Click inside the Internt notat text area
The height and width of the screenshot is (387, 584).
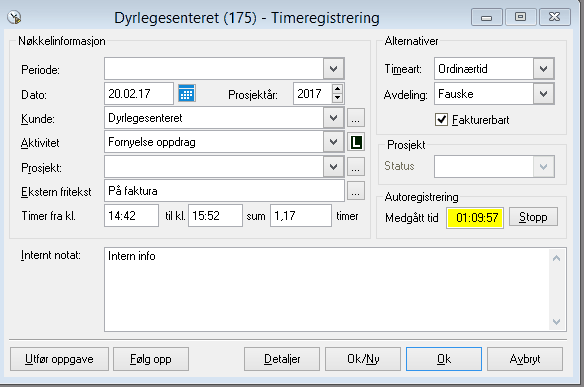point(326,289)
